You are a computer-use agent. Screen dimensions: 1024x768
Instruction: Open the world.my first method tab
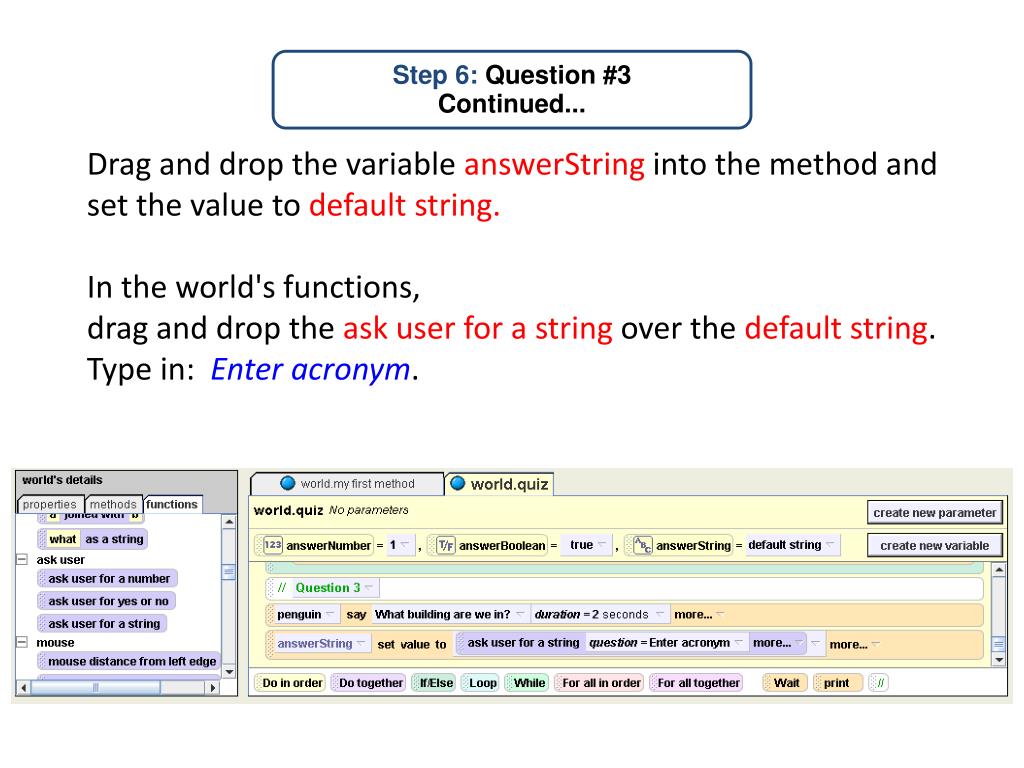coord(347,483)
